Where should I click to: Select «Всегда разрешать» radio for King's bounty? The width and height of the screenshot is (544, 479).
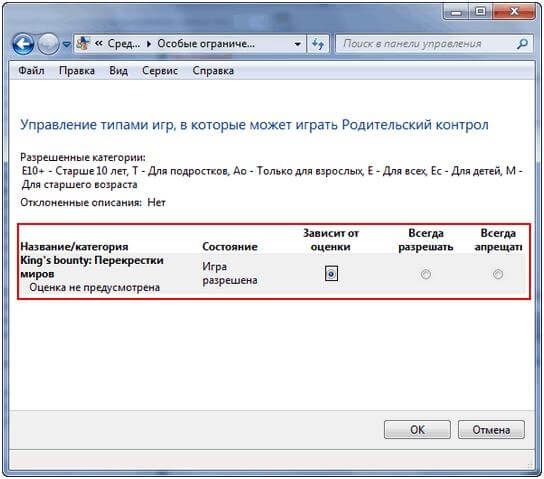pos(426,274)
